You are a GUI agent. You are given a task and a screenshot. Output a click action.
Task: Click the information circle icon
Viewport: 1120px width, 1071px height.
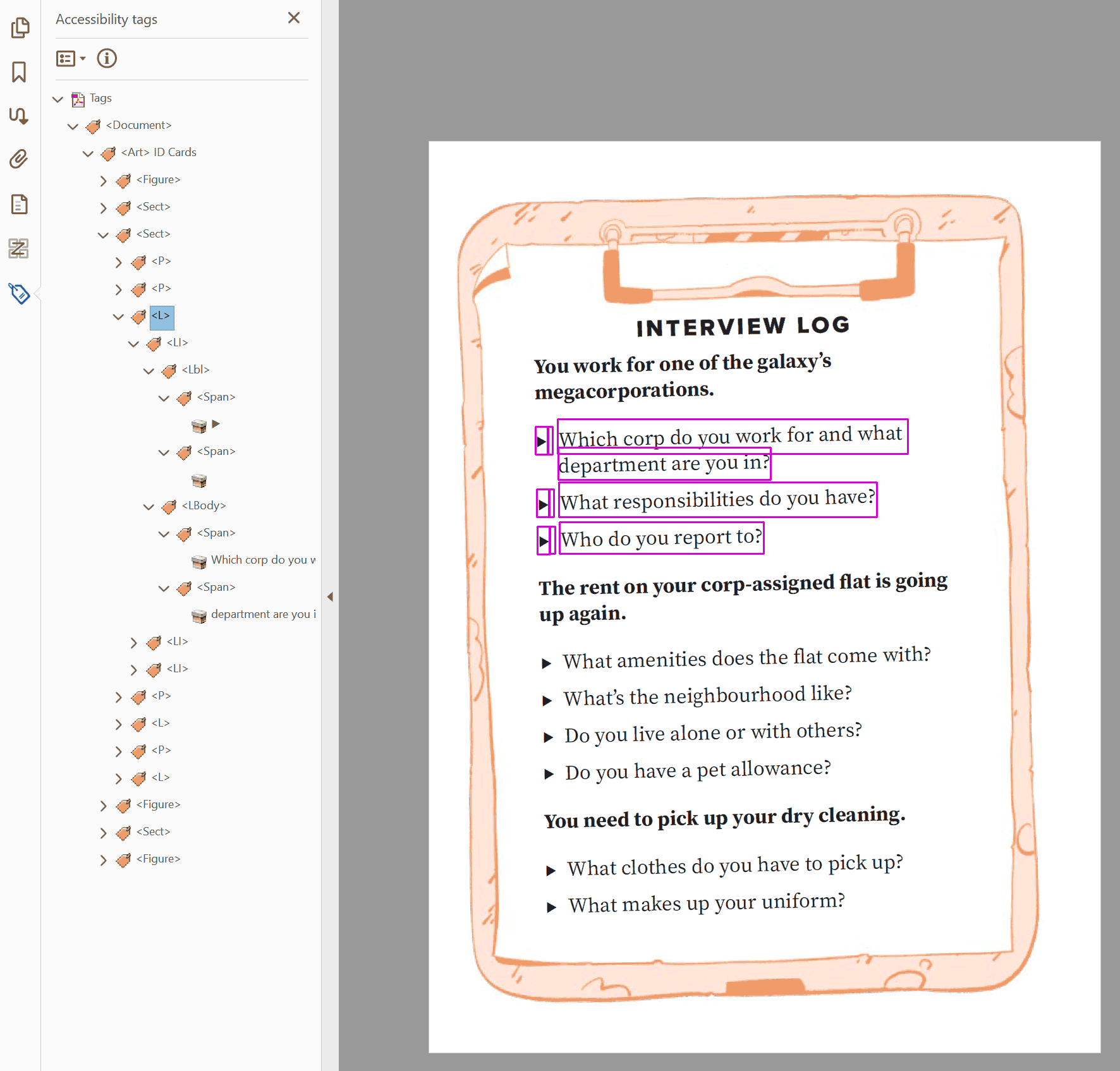click(106, 59)
